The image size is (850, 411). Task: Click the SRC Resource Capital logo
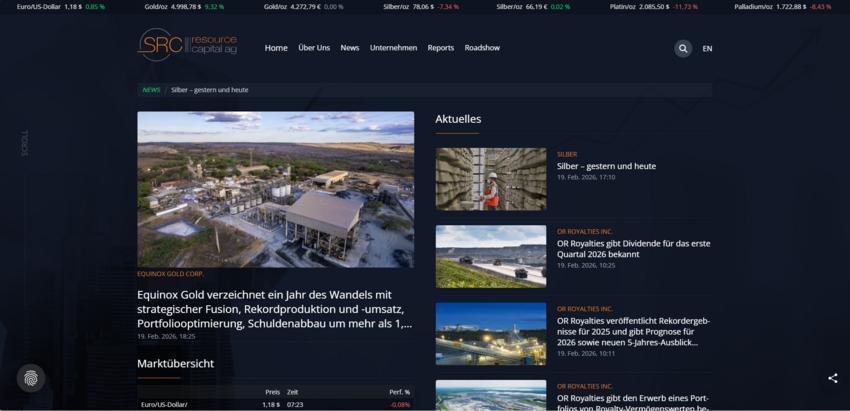tap(187, 45)
